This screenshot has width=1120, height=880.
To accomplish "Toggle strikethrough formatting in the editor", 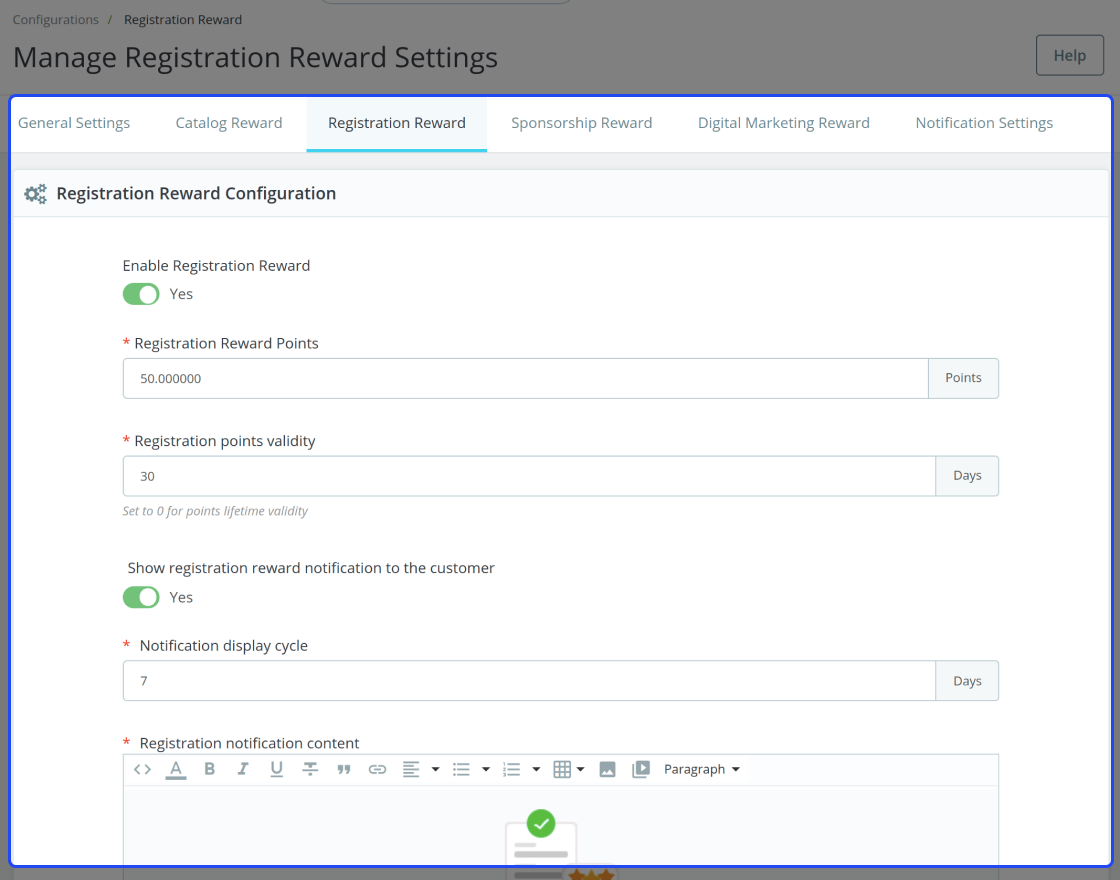I will click(x=310, y=769).
